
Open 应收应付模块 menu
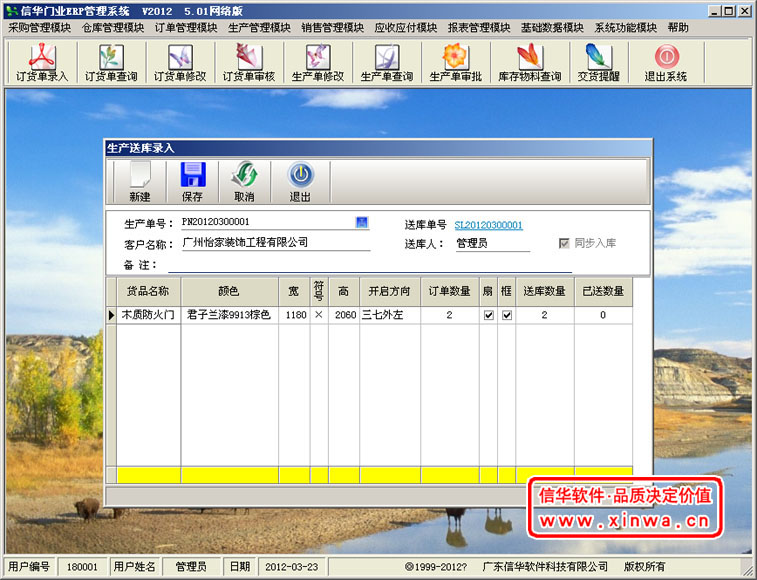(406, 28)
